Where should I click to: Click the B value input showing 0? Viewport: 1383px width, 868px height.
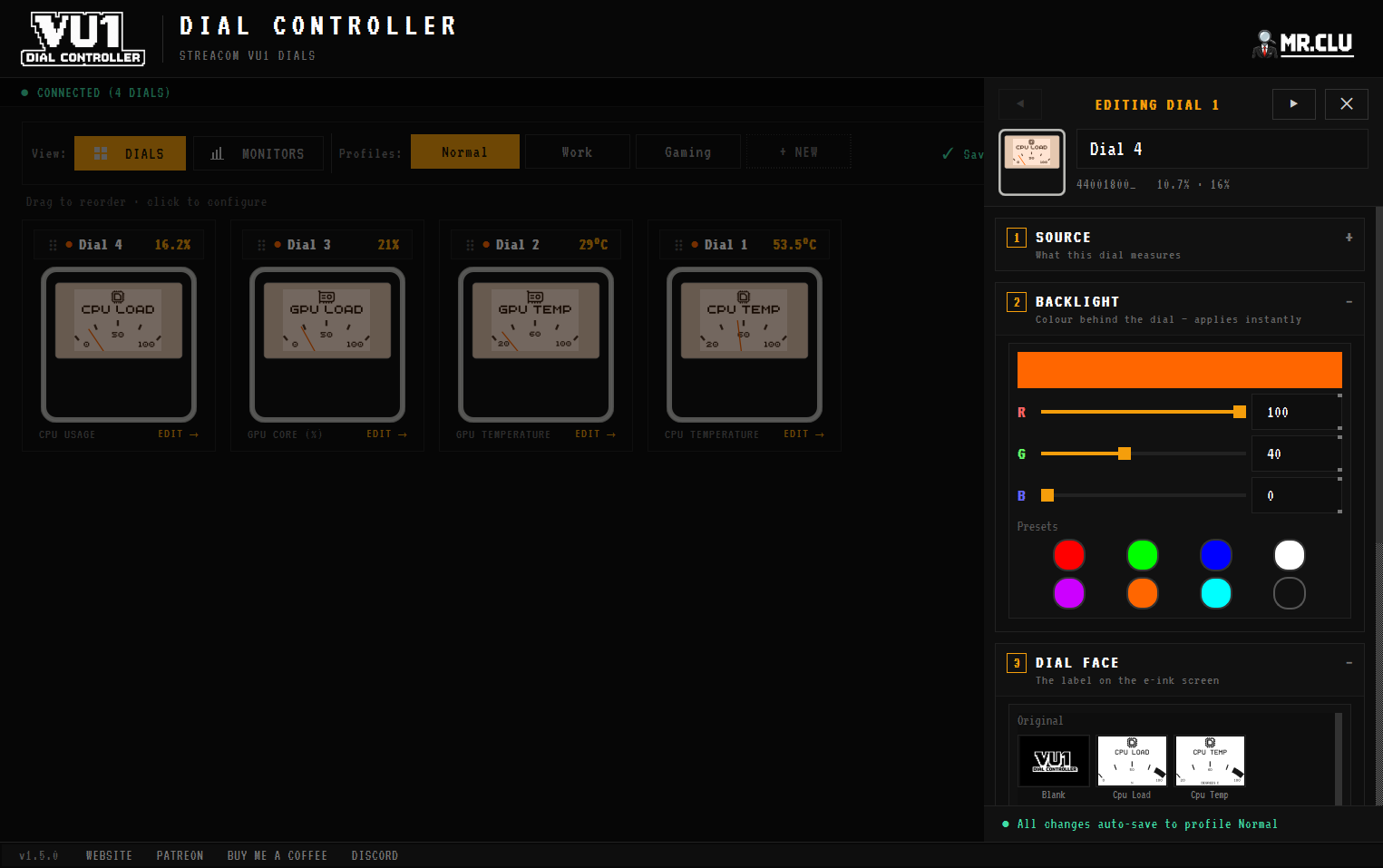(1296, 495)
